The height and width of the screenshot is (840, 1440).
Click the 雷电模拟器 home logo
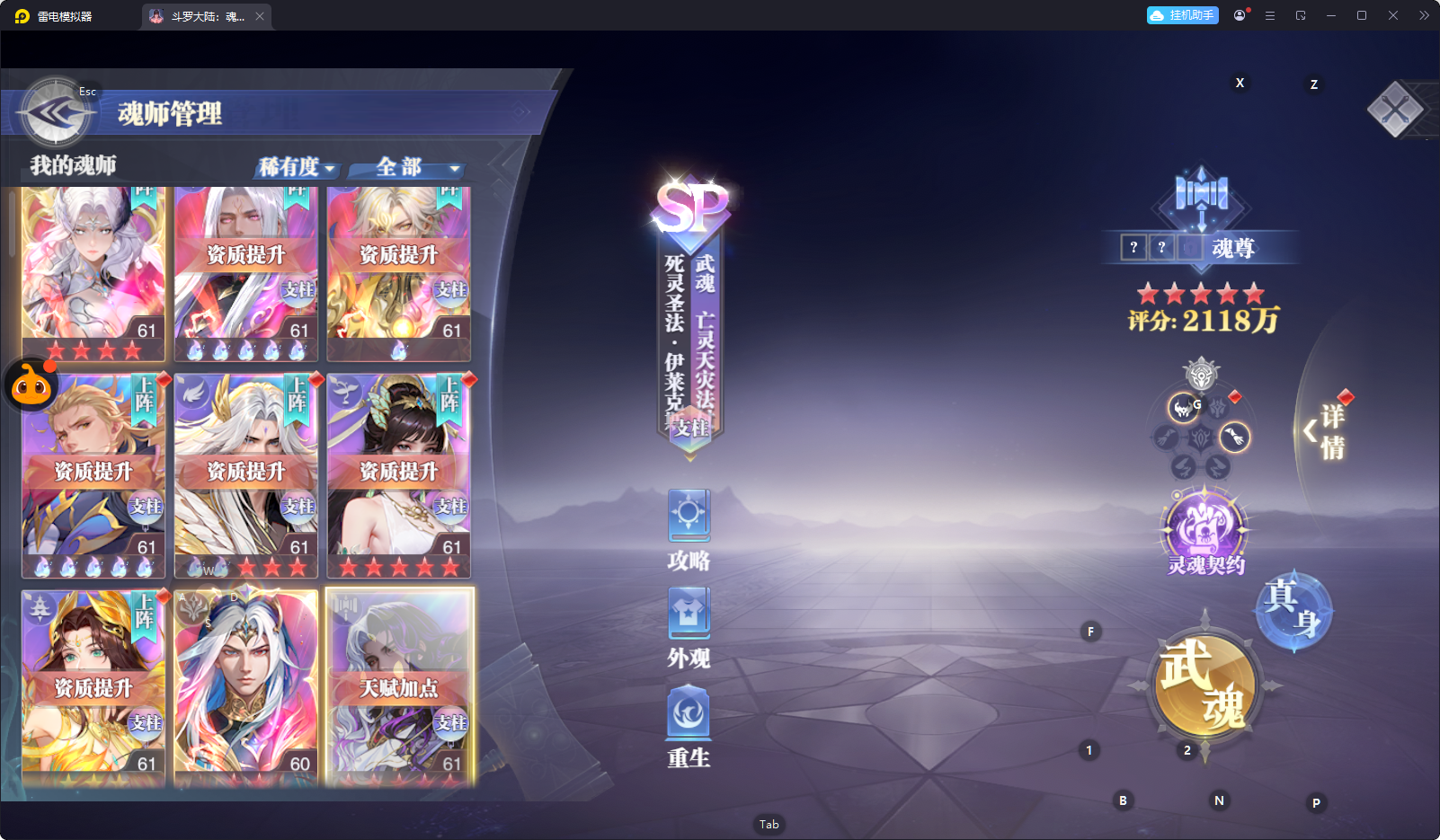pyautogui.click(x=22, y=16)
